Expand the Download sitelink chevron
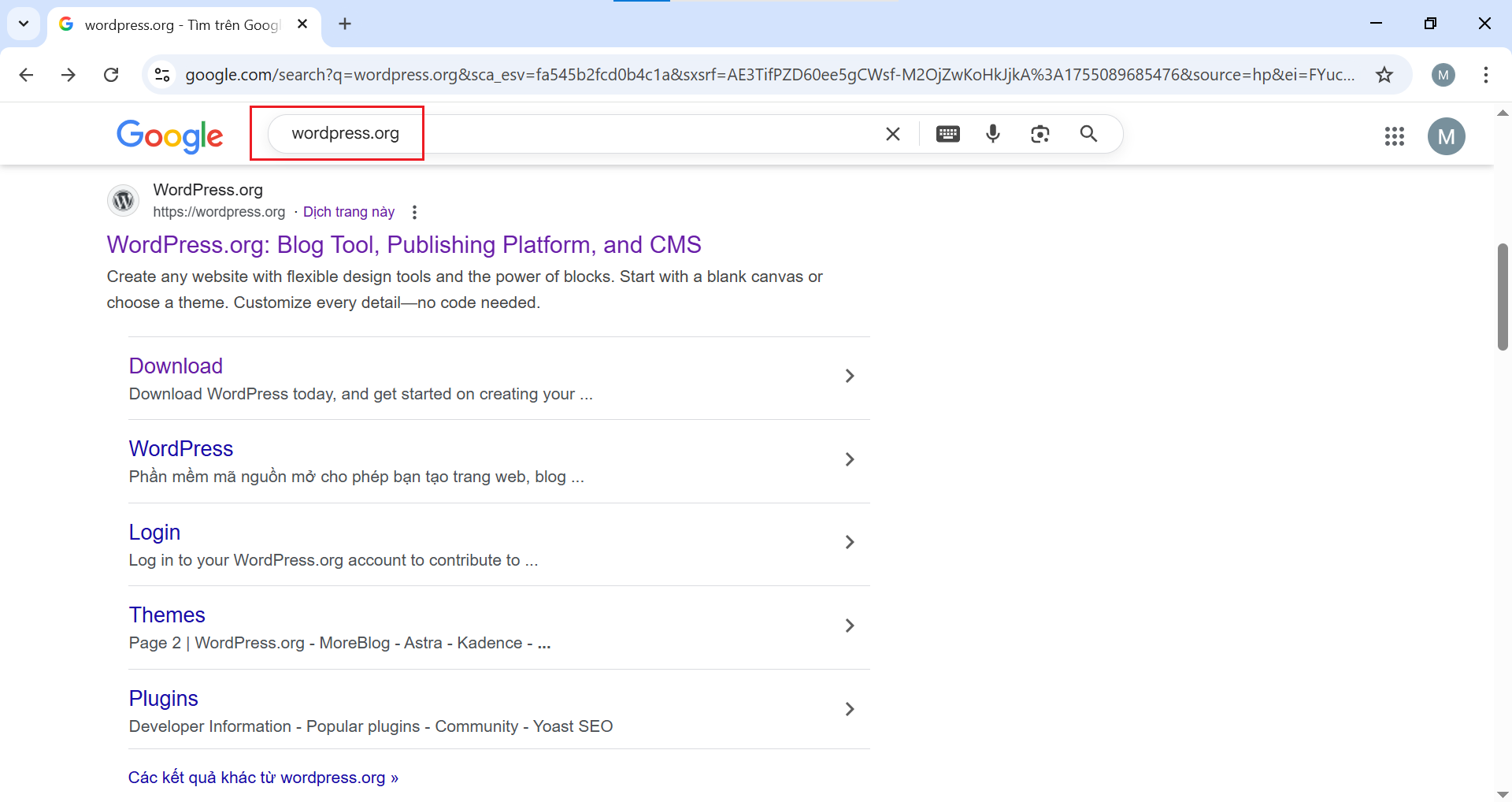The width and height of the screenshot is (1512, 802). click(849, 377)
